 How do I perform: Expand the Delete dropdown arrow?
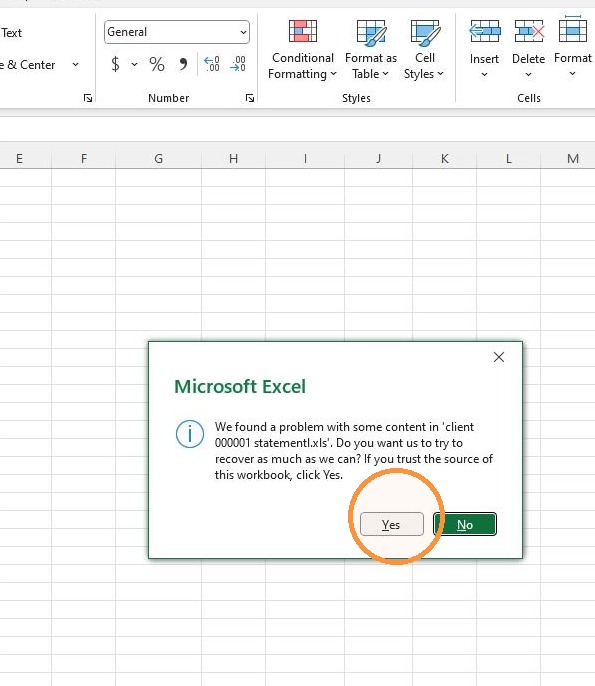pos(528,74)
